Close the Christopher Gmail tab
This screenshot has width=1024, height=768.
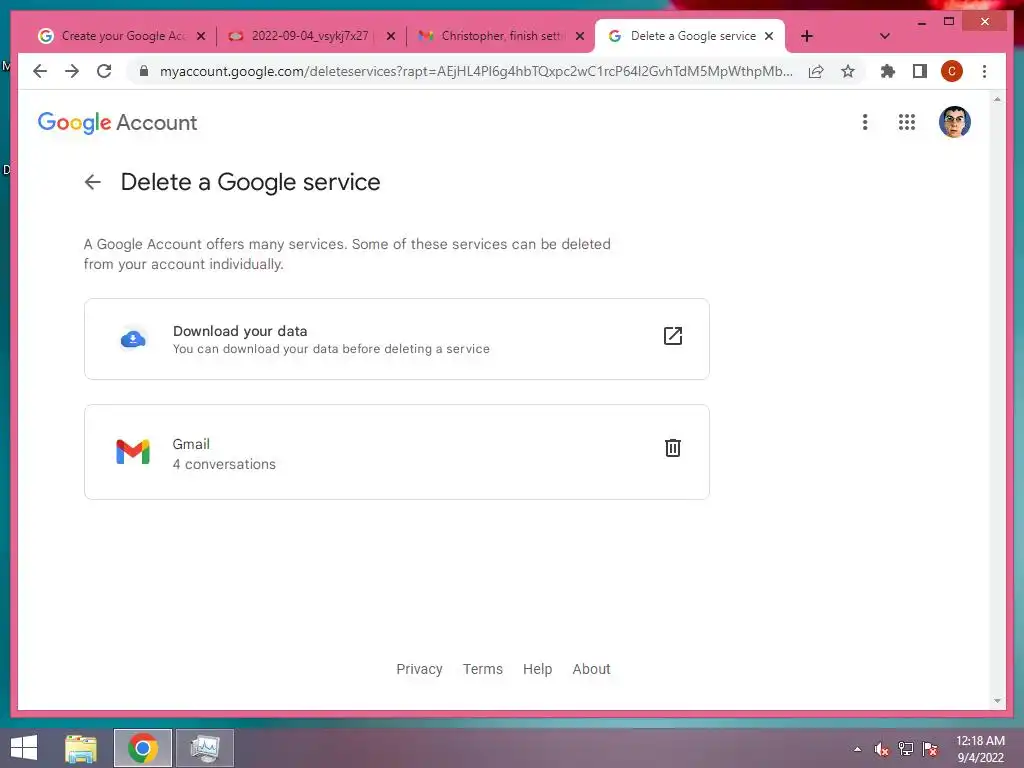coord(580,36)
